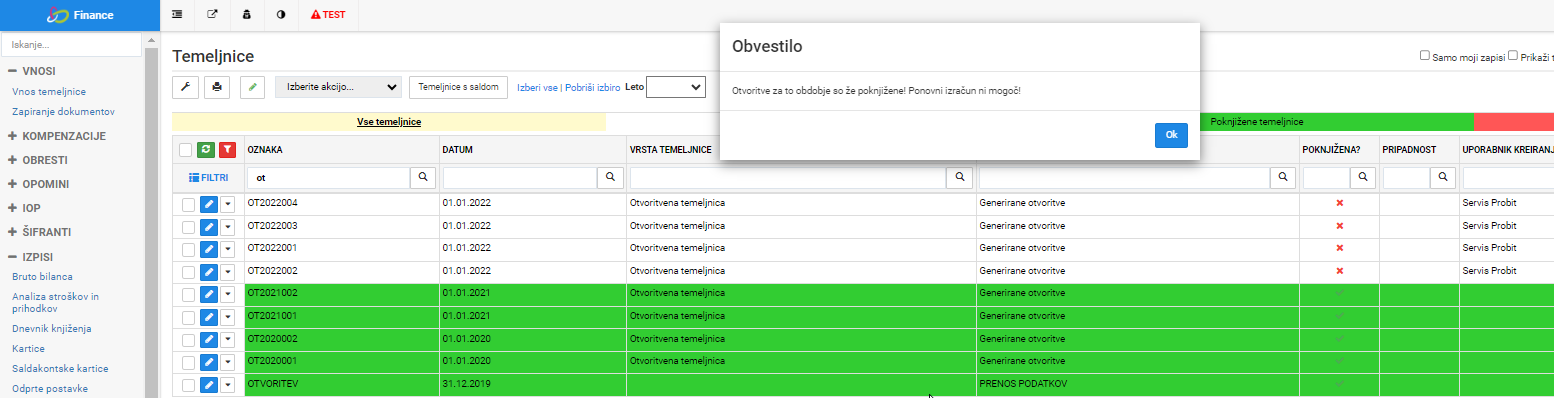1554x398 pixels.
Task: Click Pobriši izbiro link
Action: pos(592,87)
